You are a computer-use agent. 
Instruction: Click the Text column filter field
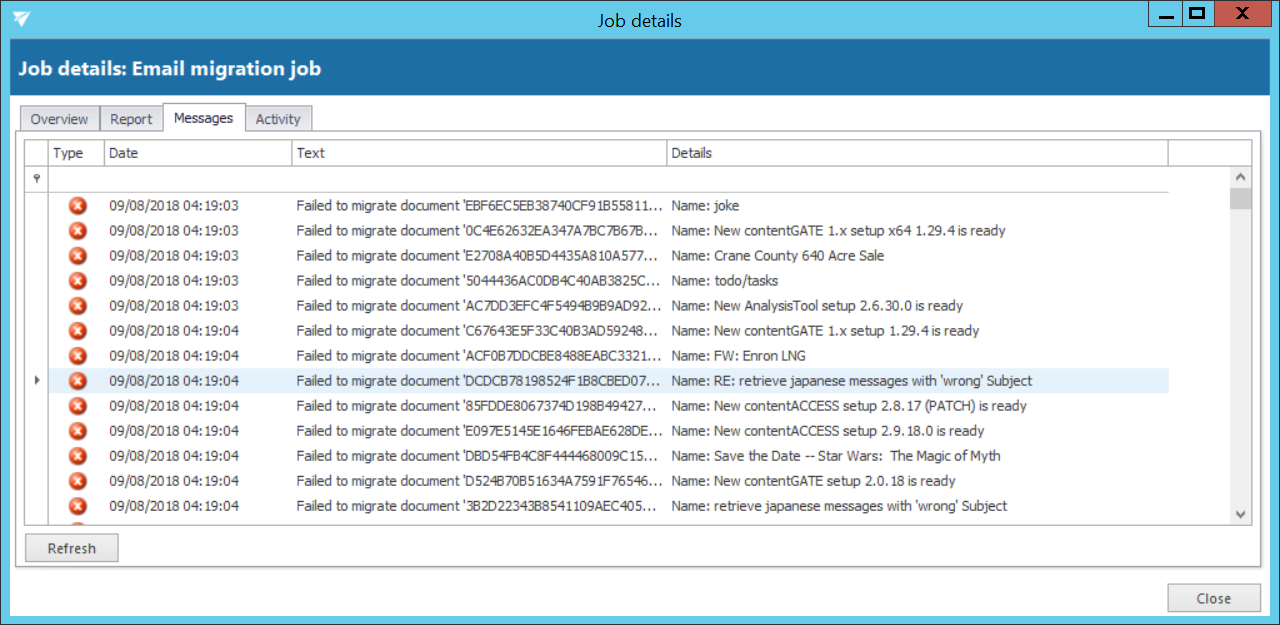click(479, 179)
